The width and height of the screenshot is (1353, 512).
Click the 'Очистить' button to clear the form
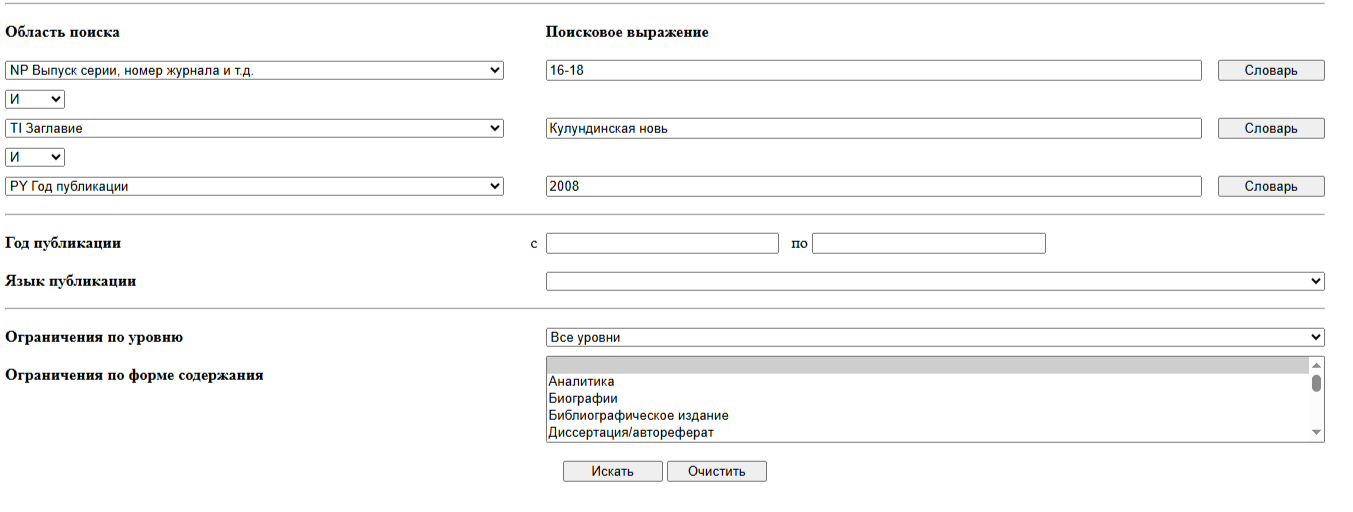click(716, 471)
